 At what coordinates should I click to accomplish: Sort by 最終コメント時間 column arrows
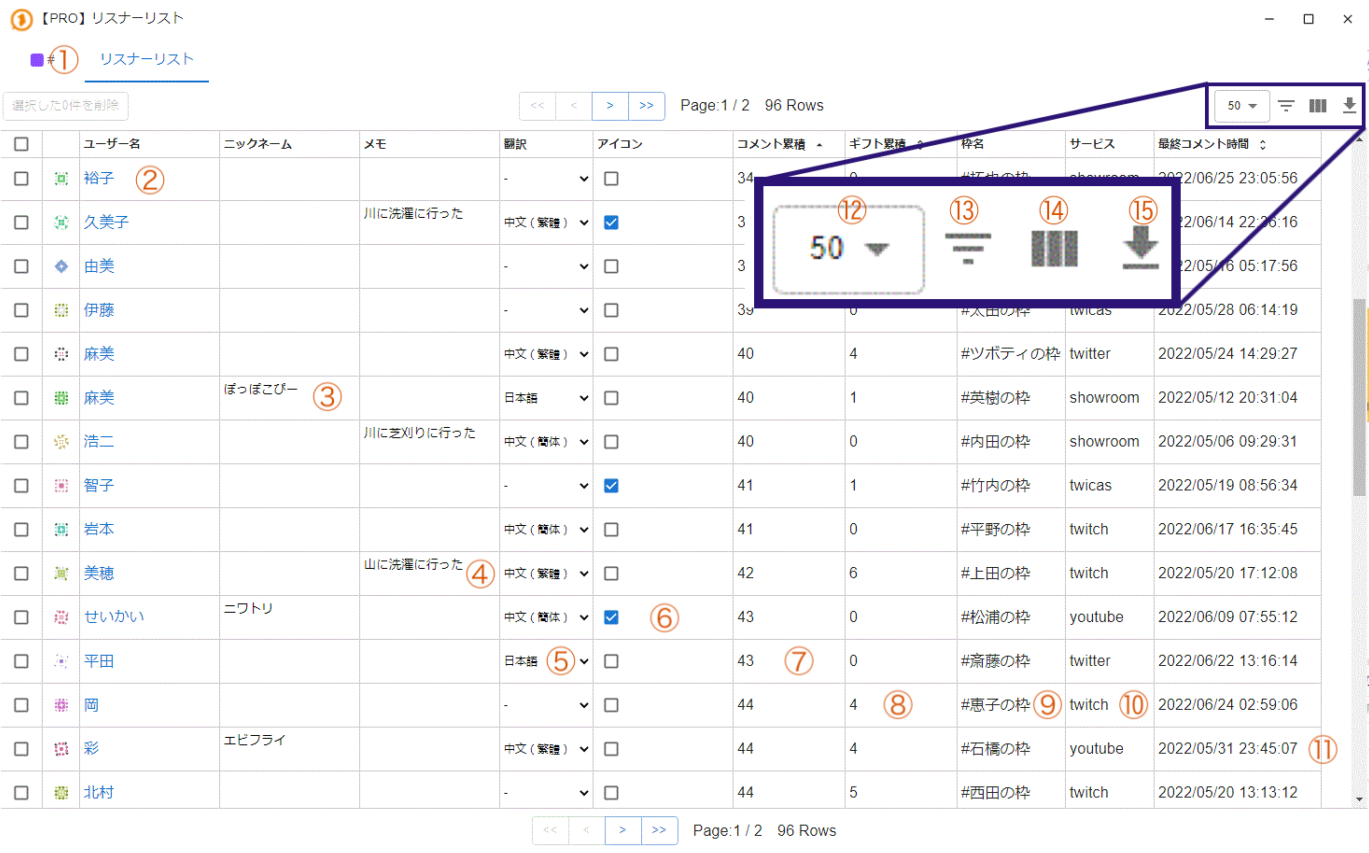click(x=1262, y=145)
